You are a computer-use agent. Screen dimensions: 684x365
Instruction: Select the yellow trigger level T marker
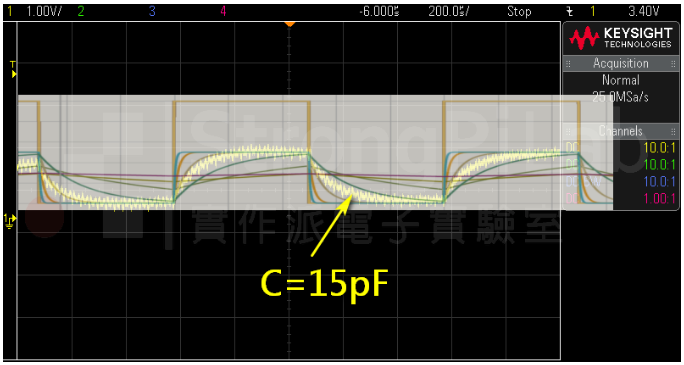13,70
